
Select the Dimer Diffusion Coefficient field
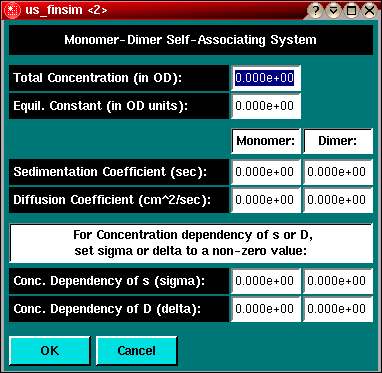[338, 200]
